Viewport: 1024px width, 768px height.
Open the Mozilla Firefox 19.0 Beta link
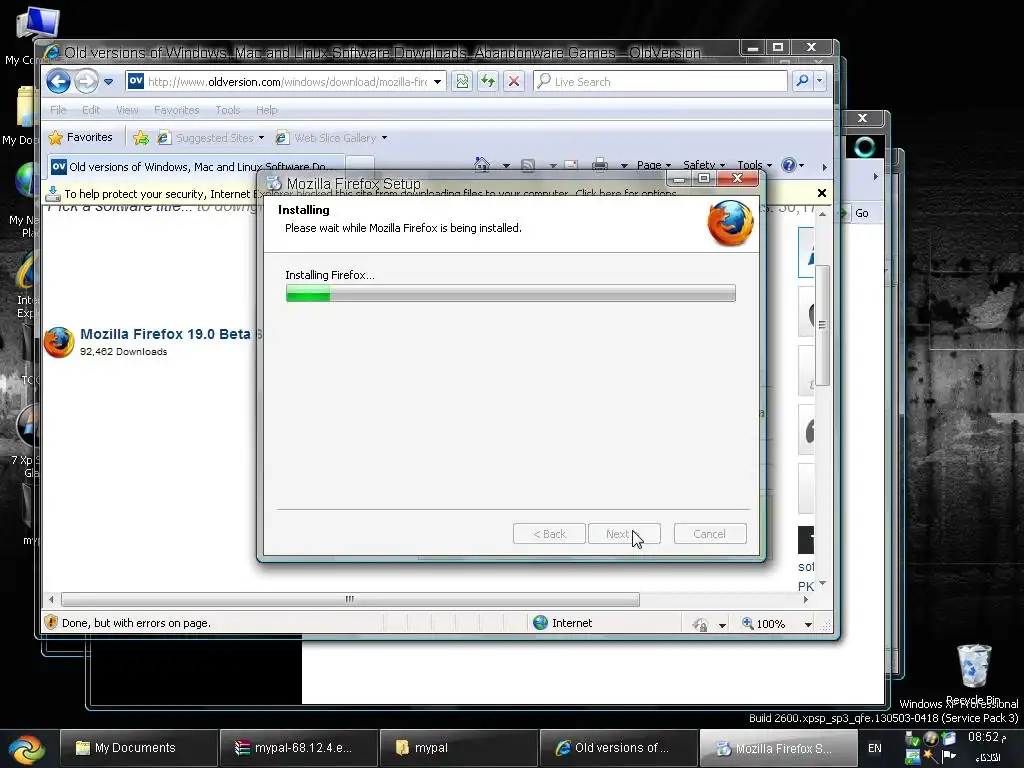click(165, 334)
